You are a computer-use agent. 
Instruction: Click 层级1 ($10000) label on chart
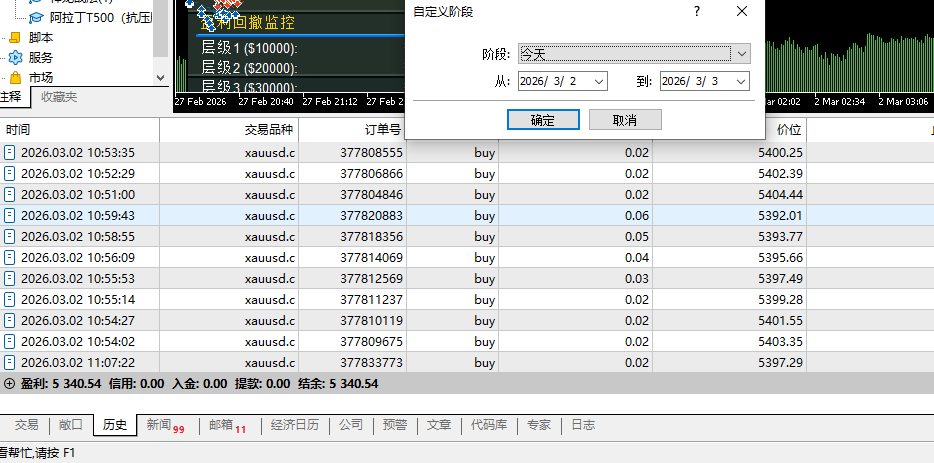250,48
